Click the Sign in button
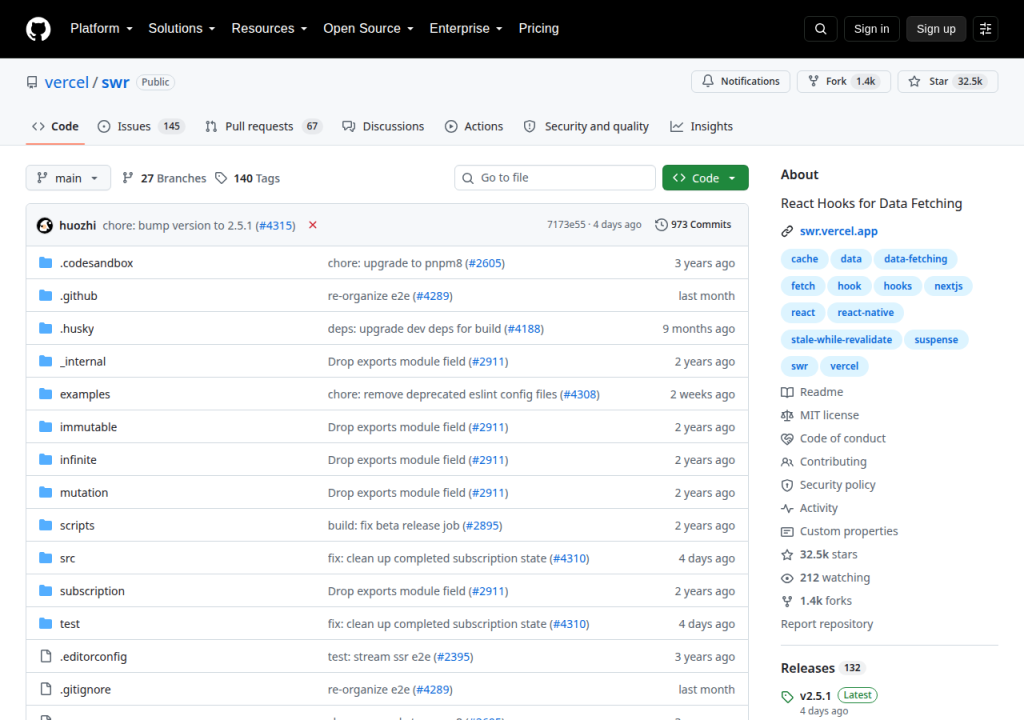1024x720 pixels. (x=871, y=29)
